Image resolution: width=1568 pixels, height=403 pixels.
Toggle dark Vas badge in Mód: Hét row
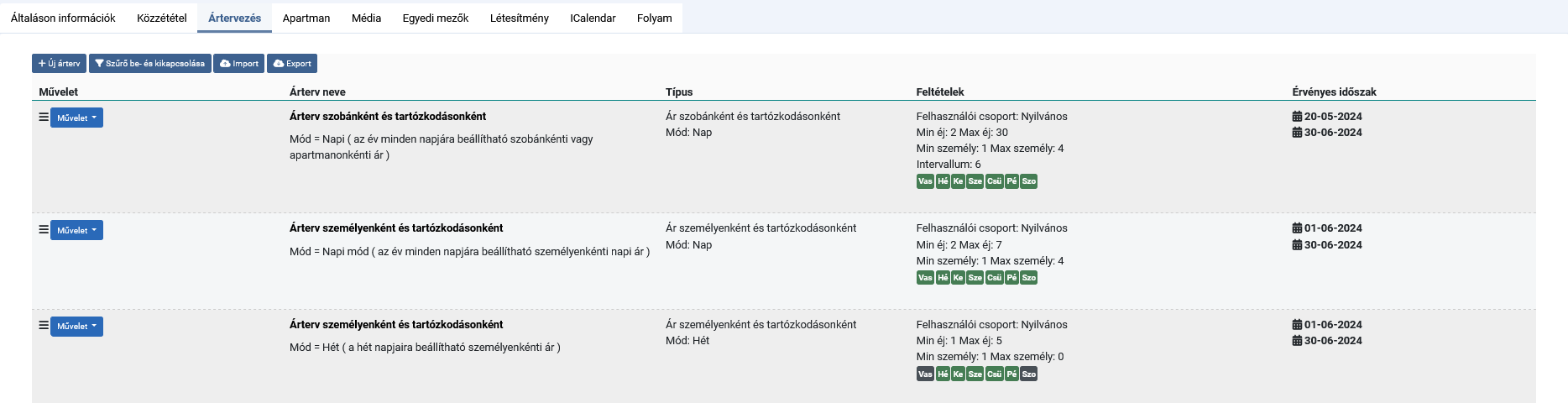point(925,374)
